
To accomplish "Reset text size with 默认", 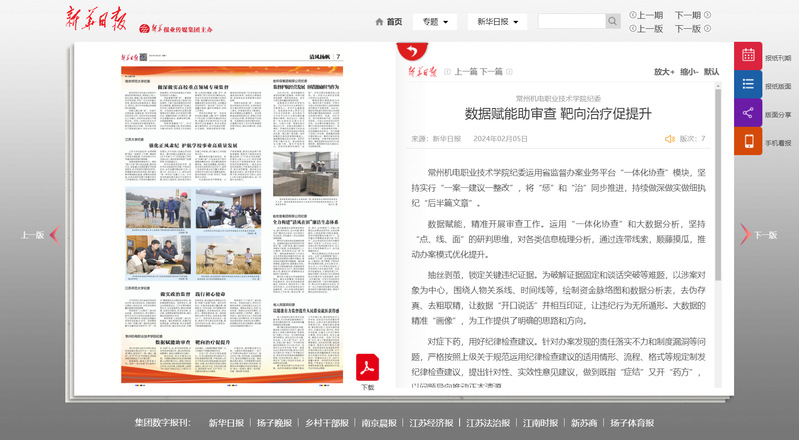I will tap(711, 72).
